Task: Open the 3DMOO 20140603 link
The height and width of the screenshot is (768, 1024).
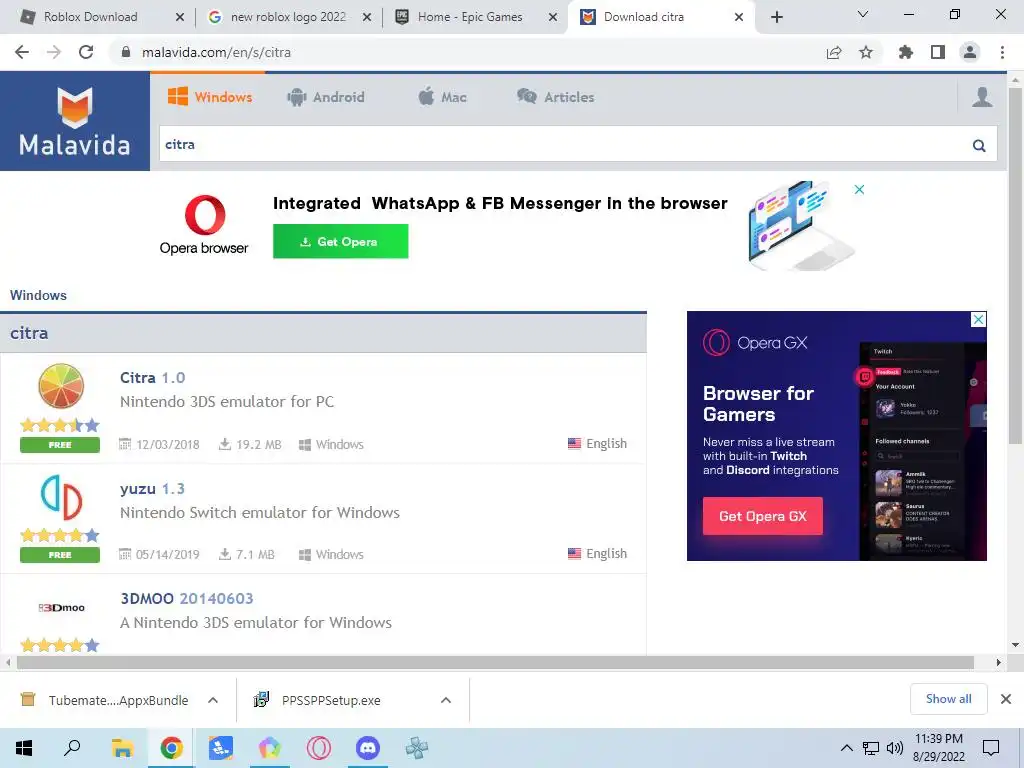Action: pos(186,599)
